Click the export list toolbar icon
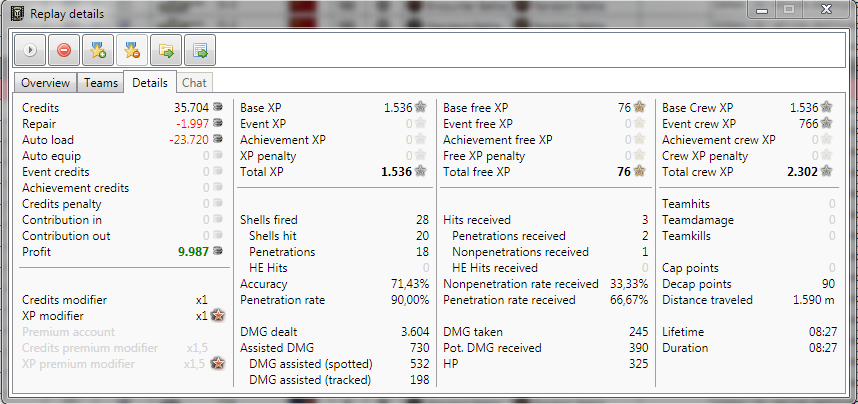The image size is (858, 404). click(199, 49)
